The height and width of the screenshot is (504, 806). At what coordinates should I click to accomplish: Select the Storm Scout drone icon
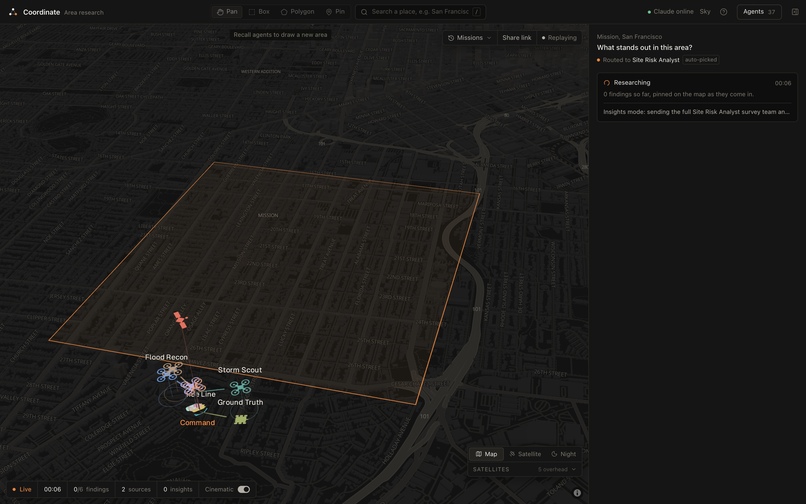tap(240, 387)
